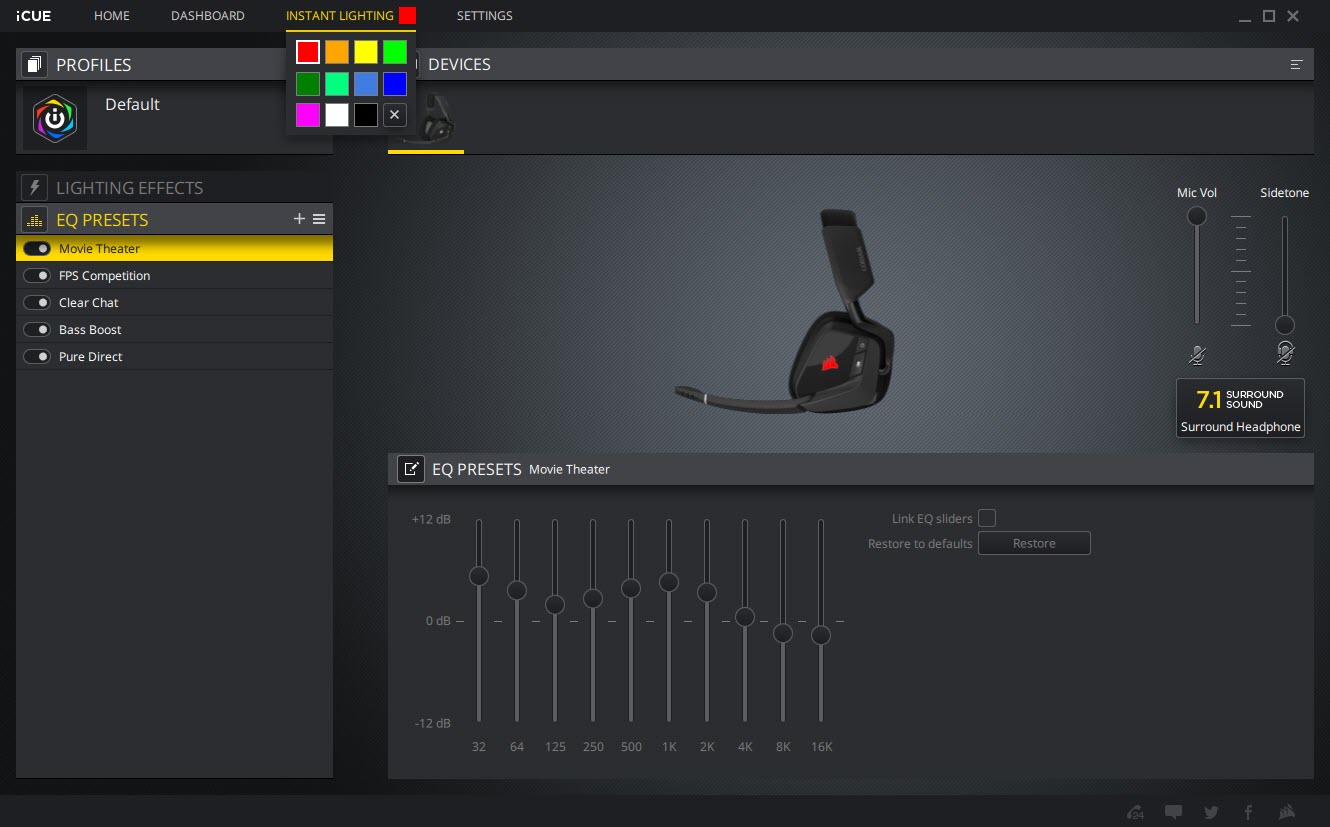Select the Bass Boost preset name
This screenshot has width=1330, height=827.
point(90,329)
